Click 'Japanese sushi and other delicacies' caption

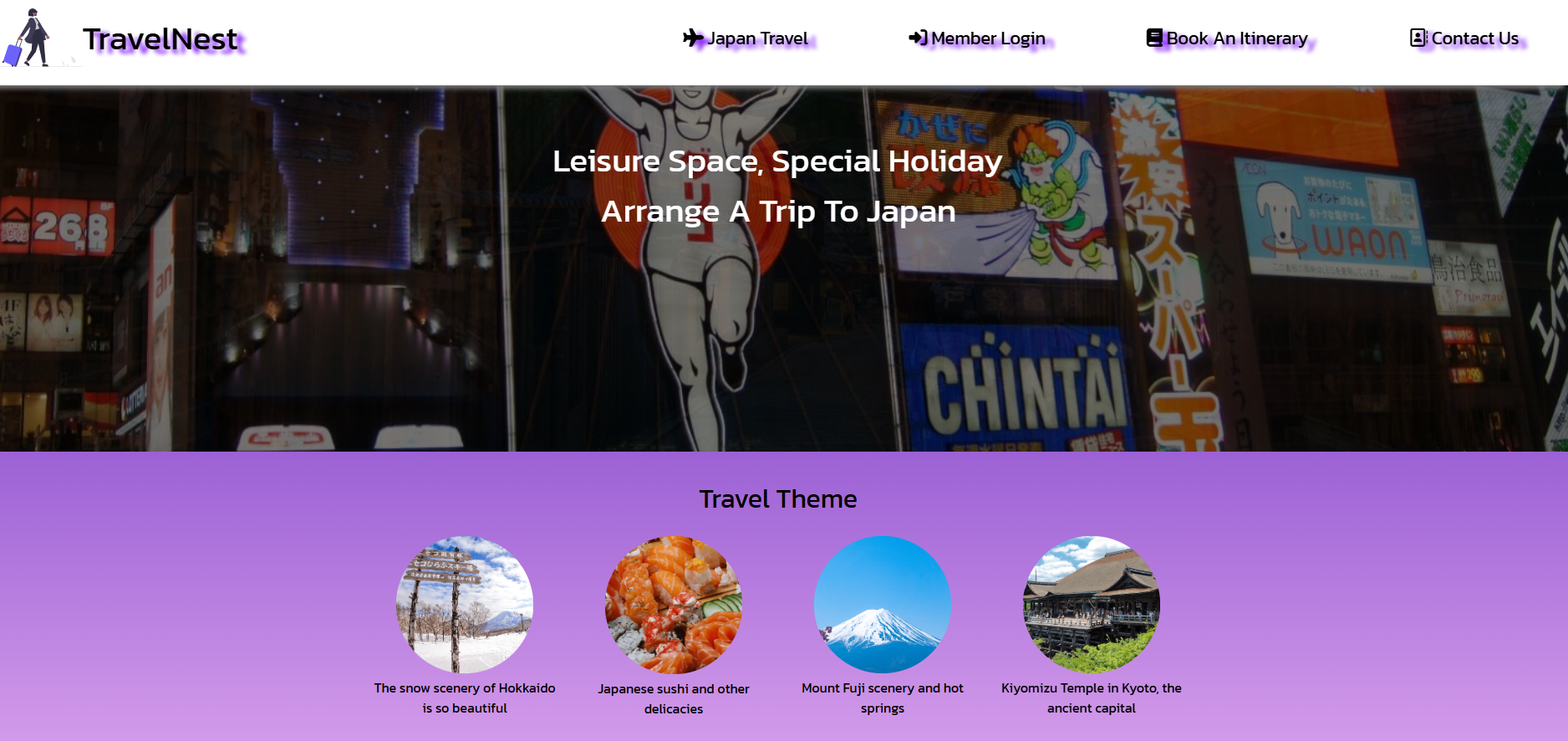click(x=674, y=699)
